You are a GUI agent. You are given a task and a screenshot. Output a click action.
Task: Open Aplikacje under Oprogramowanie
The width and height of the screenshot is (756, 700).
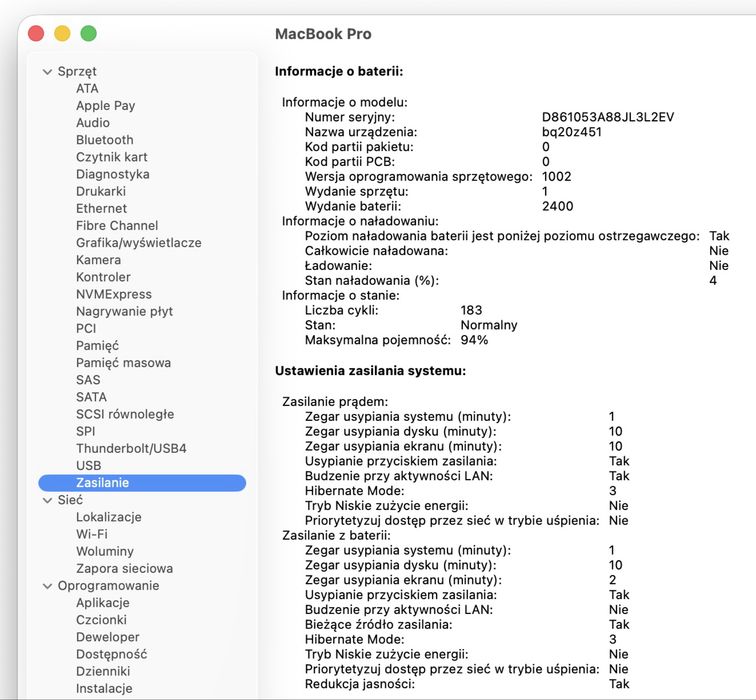103,603
